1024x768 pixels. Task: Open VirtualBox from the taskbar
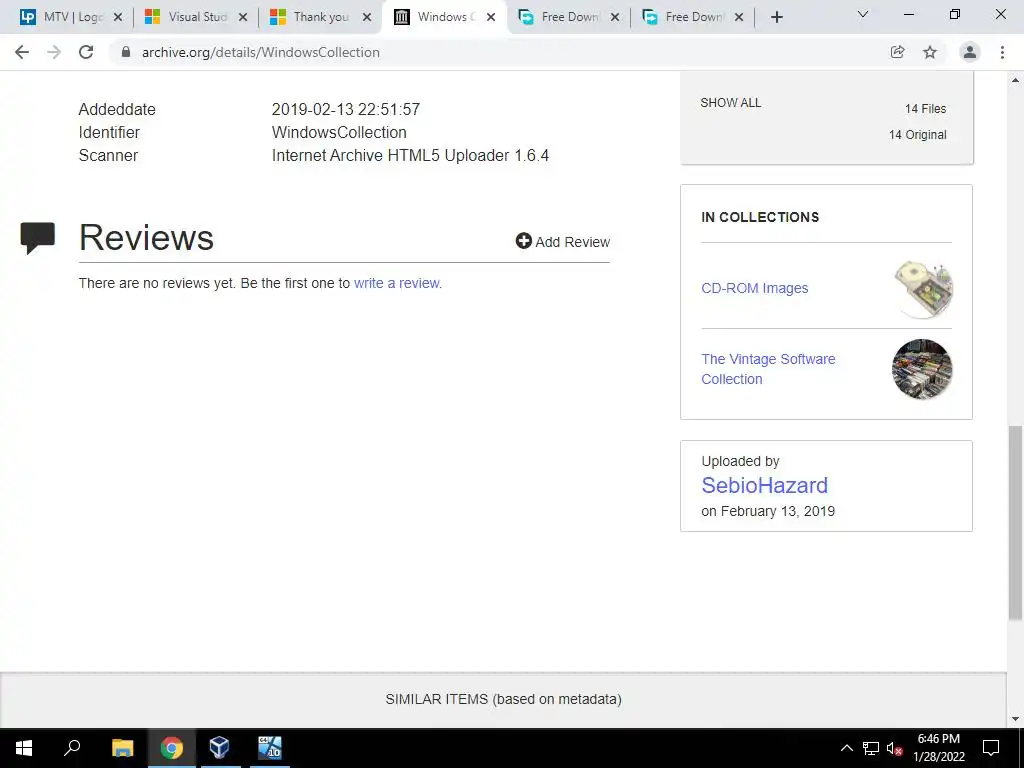tap(219, 748)
